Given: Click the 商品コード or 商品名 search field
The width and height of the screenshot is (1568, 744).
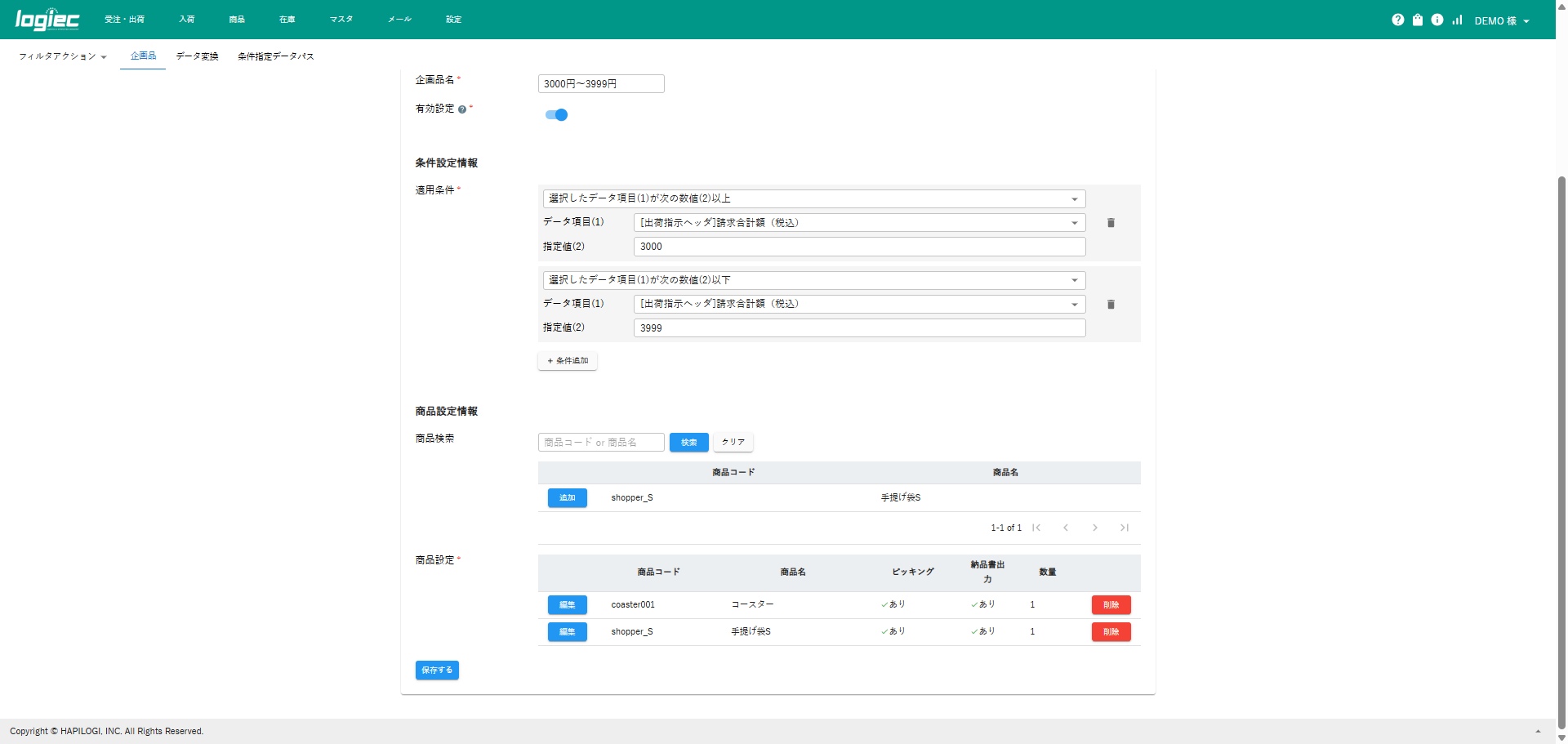Looking at the screenshot, I should pos(601,443).
